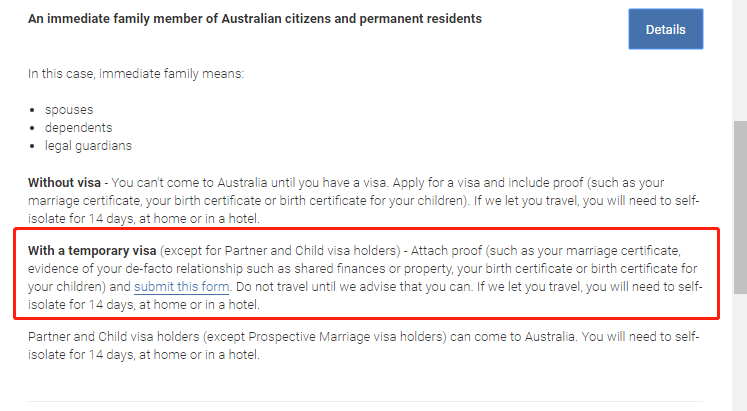
Task: Click the vertical scrollbar thumb
Action: 740,208
